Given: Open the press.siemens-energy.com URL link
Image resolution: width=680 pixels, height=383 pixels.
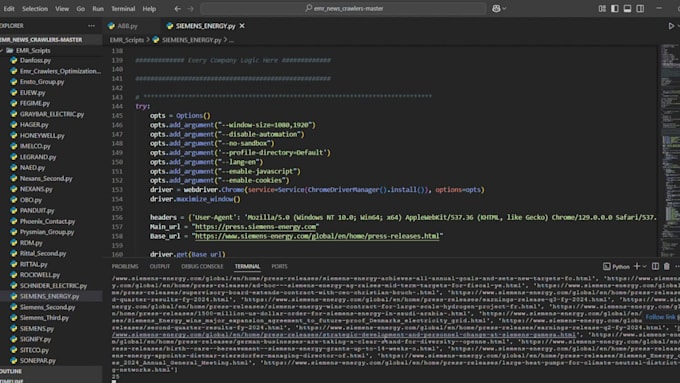Looking at the screenshot, I should pyautogui.click(x=256, y=227).
